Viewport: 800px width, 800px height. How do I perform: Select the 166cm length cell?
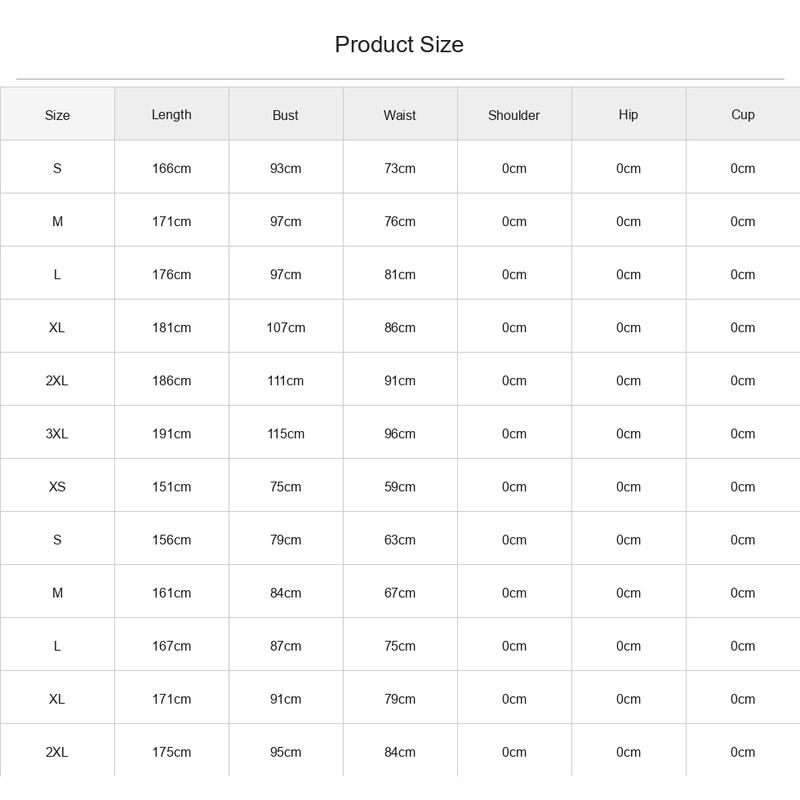(171, 168)
